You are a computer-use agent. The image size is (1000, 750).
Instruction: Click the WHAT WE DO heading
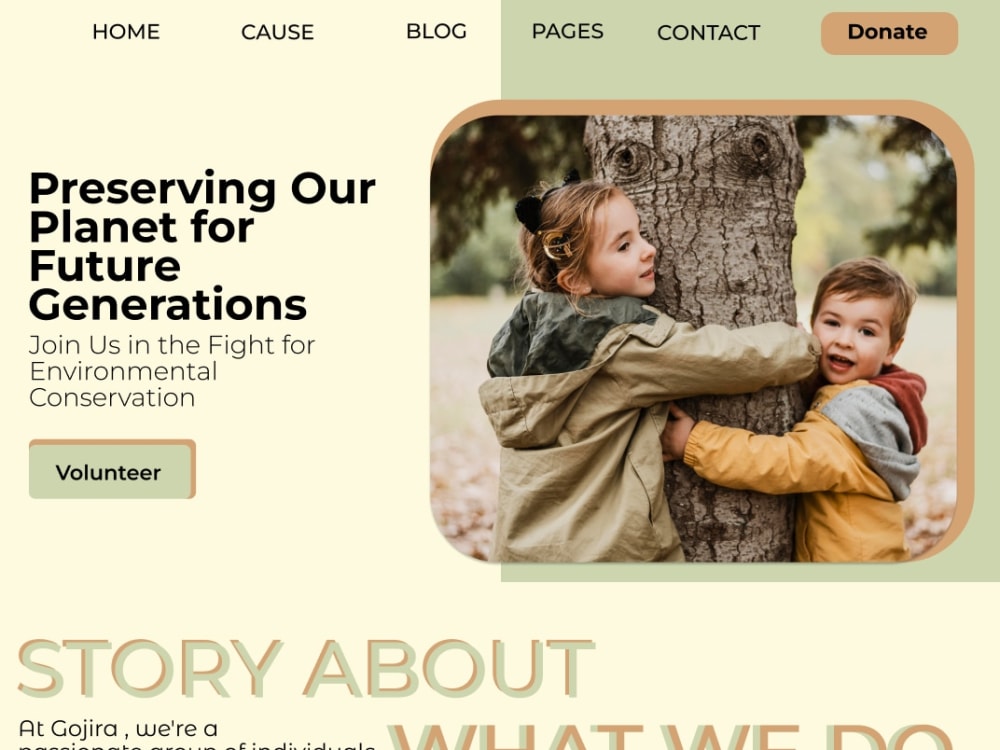pyautogui.click(x=671, y=737)
